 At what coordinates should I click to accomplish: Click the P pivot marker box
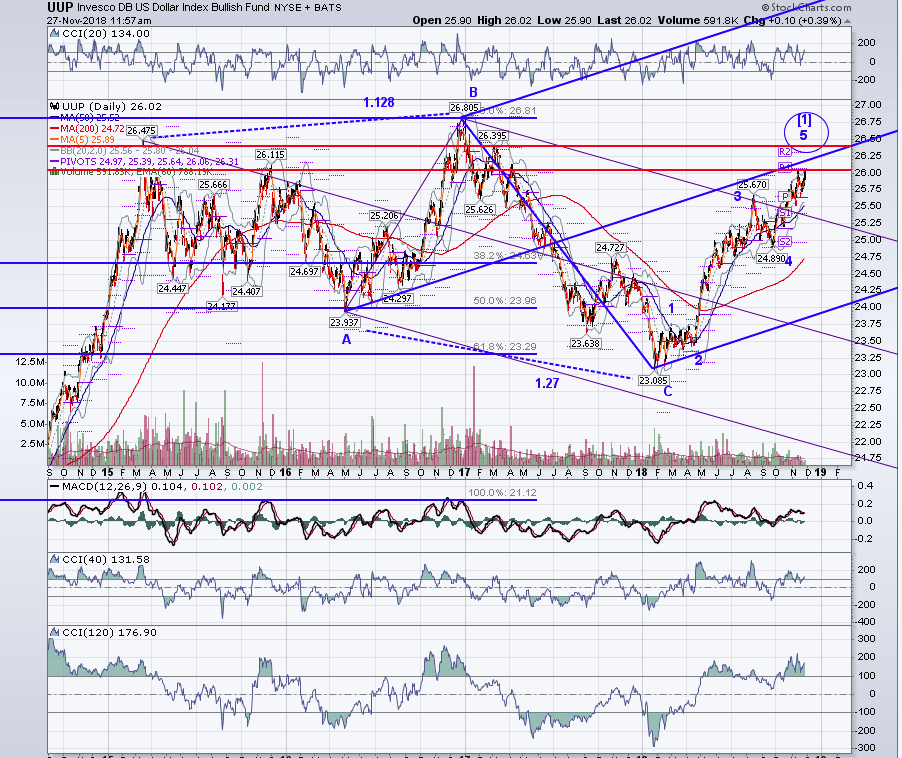point(785,197)
